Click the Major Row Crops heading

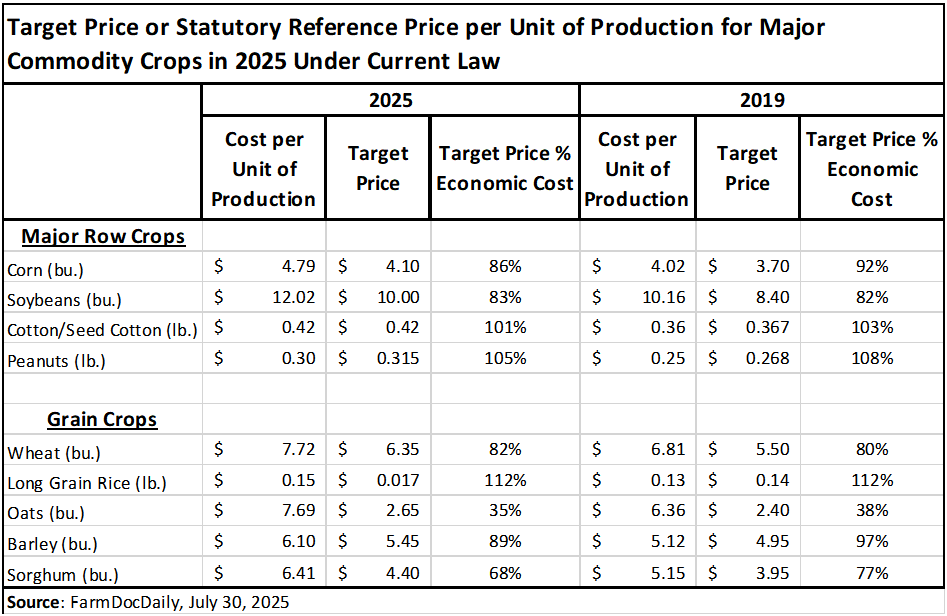tap(103, 237)
